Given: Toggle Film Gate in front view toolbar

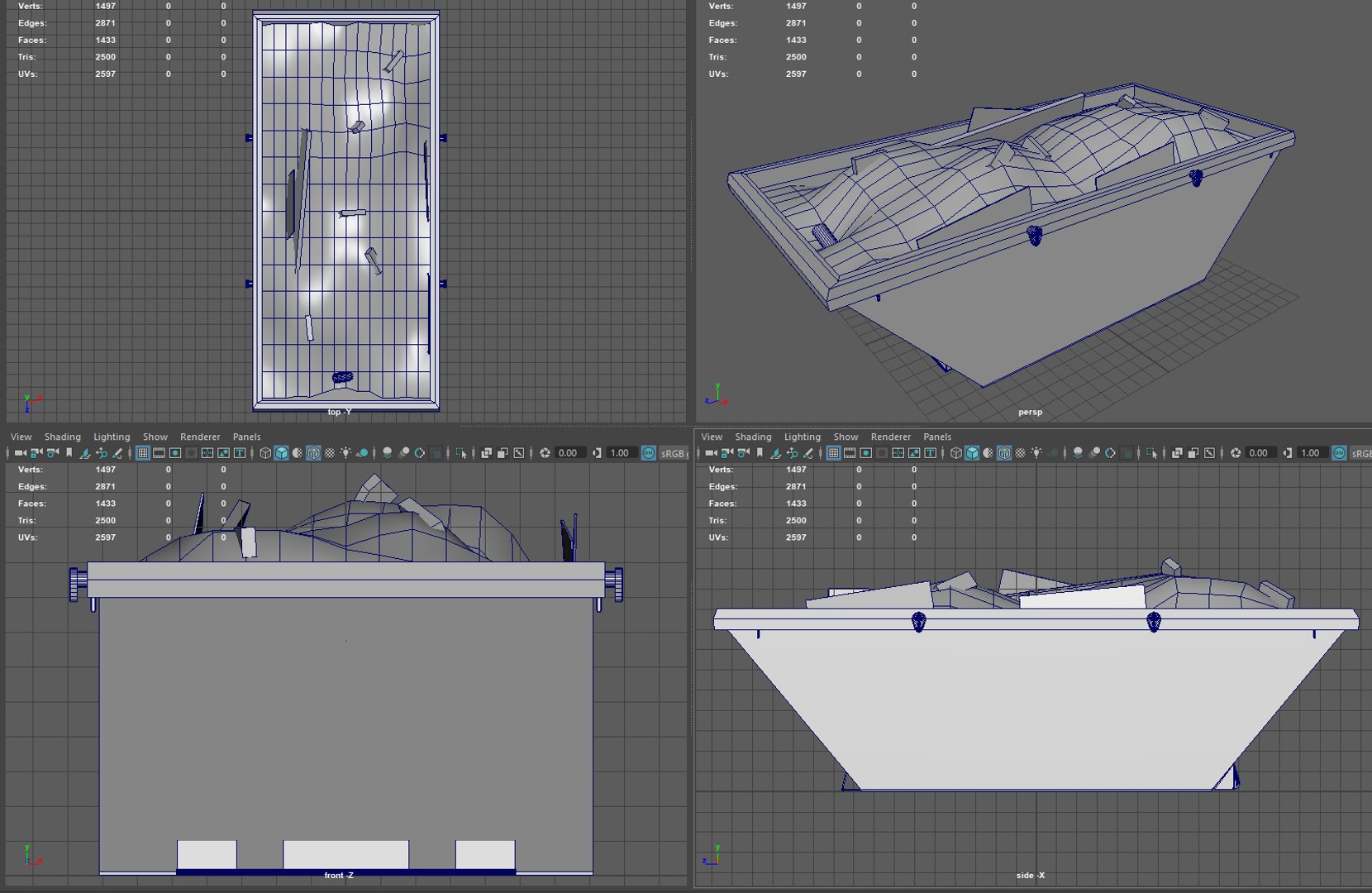Looking at the screenshot, I should click(x=159, y=453).
